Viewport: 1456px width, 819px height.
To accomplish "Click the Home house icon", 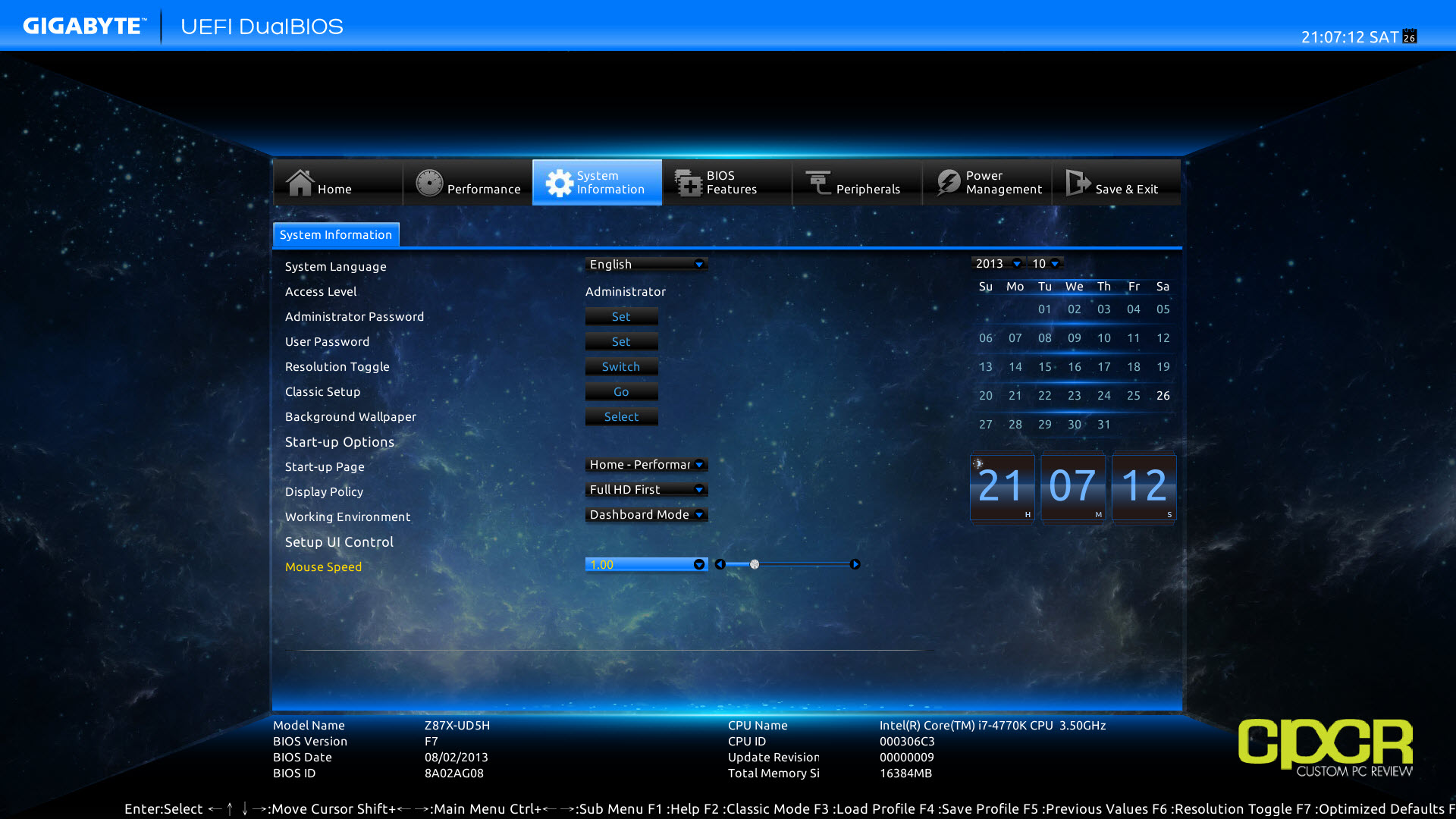I will (300, 183).
